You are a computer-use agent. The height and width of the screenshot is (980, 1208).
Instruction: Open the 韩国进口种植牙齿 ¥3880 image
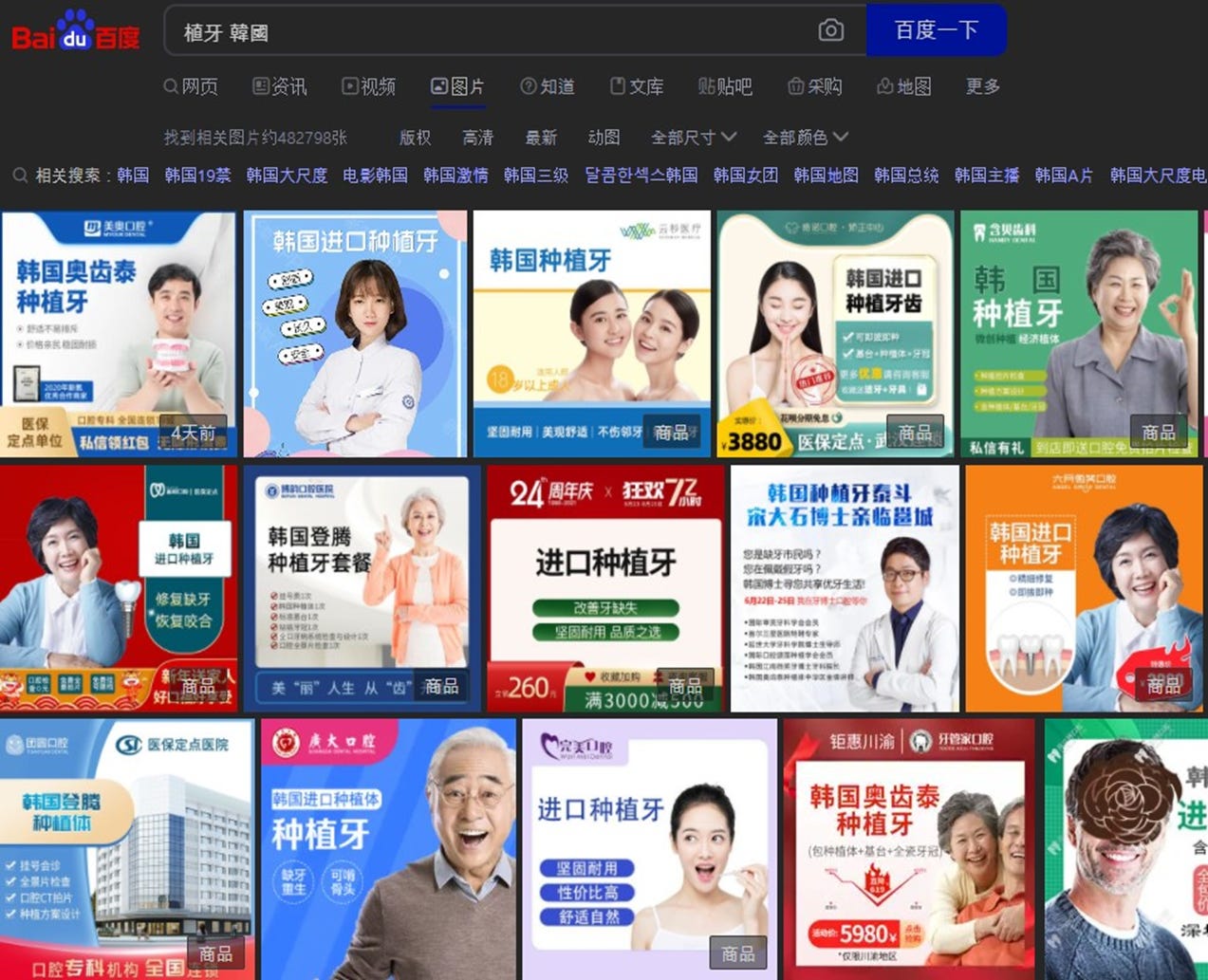click(x=835, y=334)
